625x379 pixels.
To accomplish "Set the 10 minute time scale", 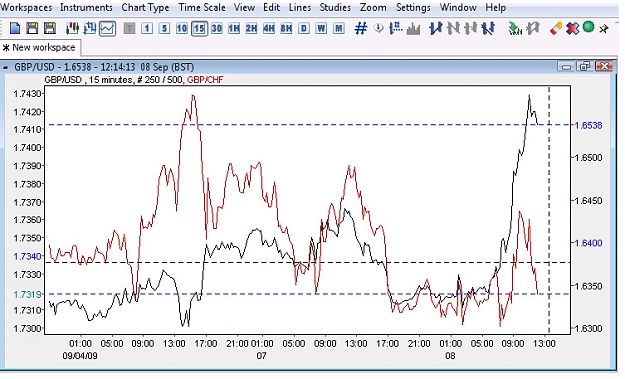I will [182, 29].
